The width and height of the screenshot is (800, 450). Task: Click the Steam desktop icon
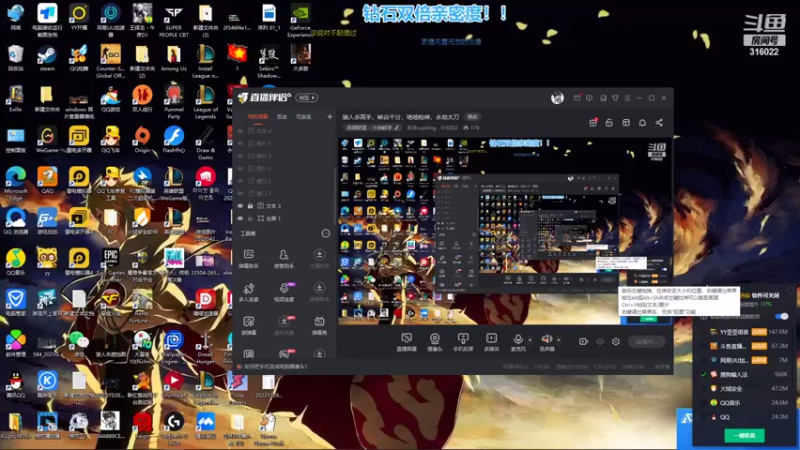47,57
